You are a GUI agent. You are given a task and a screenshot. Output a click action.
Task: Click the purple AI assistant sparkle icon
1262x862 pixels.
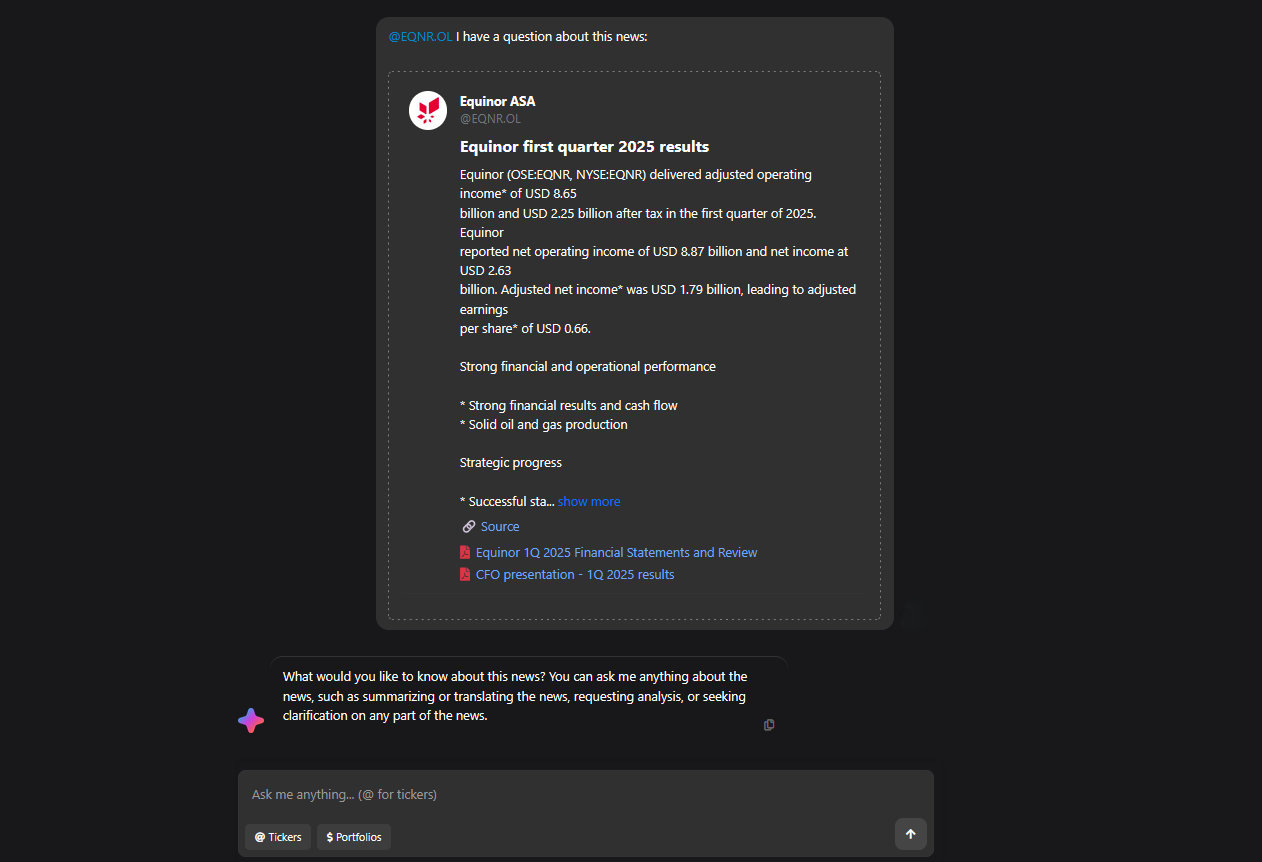click(x=250, y=719)
